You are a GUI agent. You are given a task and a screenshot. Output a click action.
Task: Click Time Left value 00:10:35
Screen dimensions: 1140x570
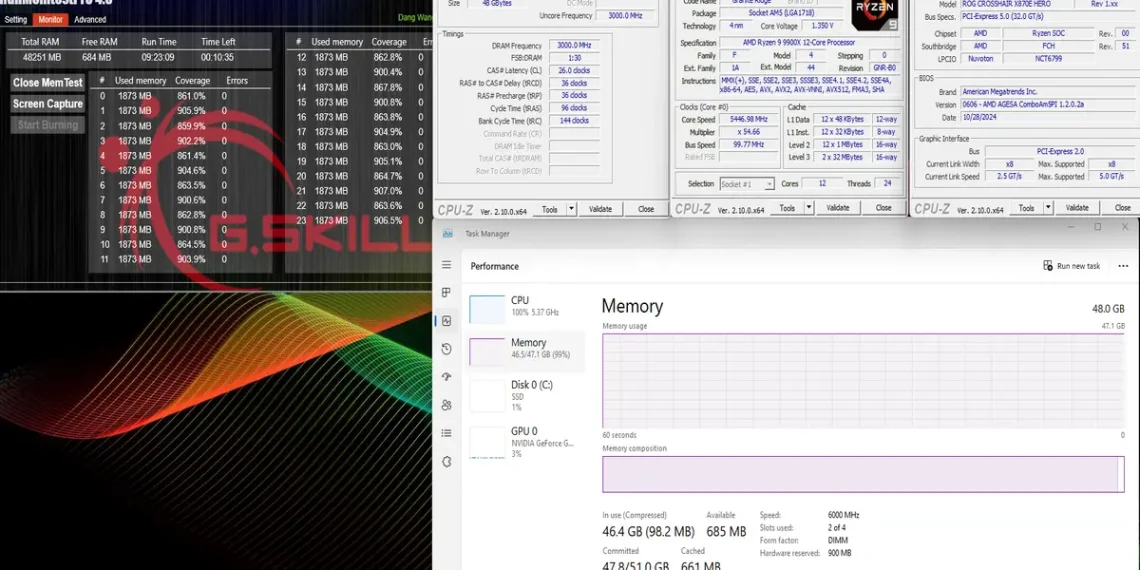pyautogui.click(x=217, y=57)
